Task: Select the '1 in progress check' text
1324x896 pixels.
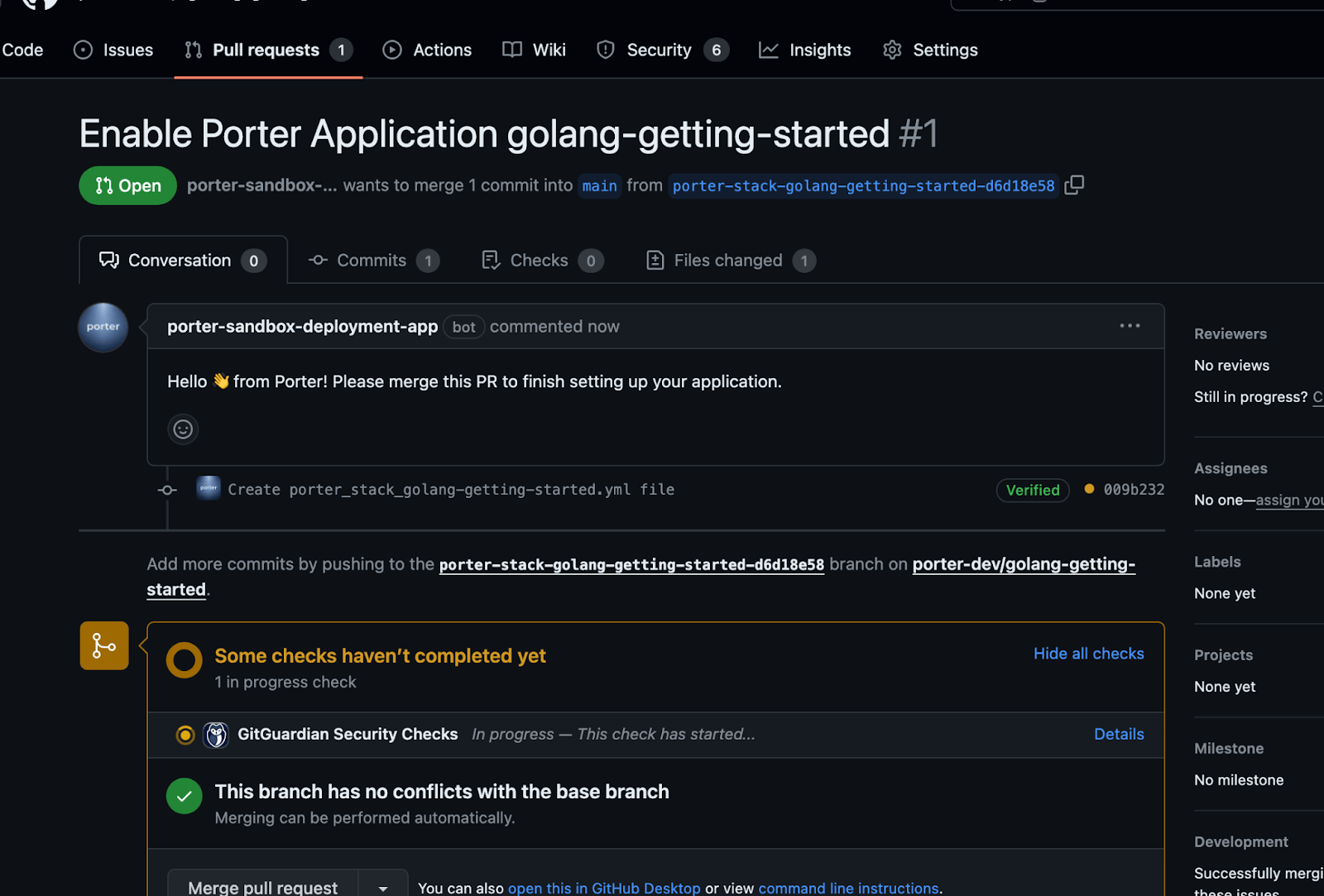Action: pos(285,683)
